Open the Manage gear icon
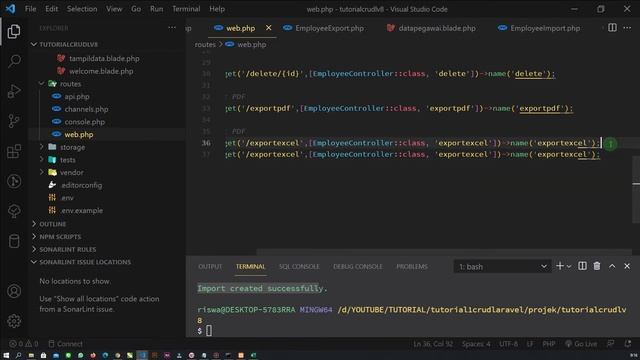This screenshot has height=360, width=640. (14, 321)
